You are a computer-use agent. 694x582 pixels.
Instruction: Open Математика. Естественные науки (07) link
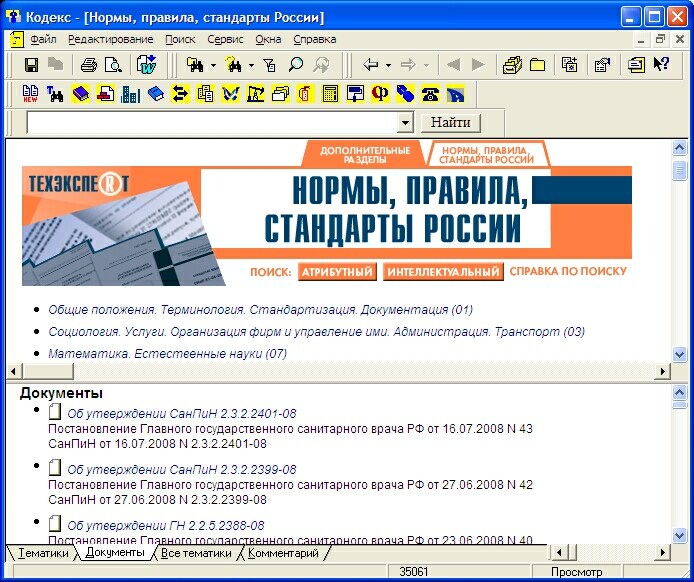pos(167,354)
